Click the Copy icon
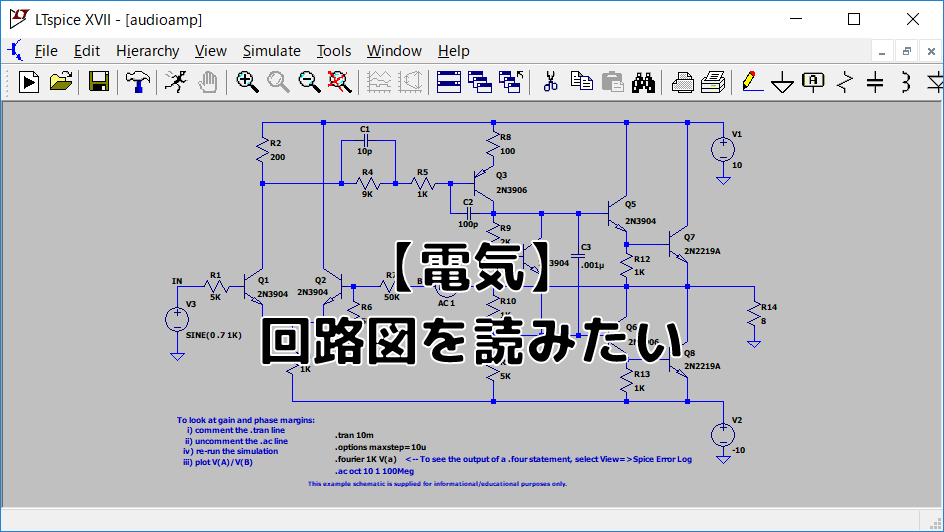The image size is (944, 532). 582,81
